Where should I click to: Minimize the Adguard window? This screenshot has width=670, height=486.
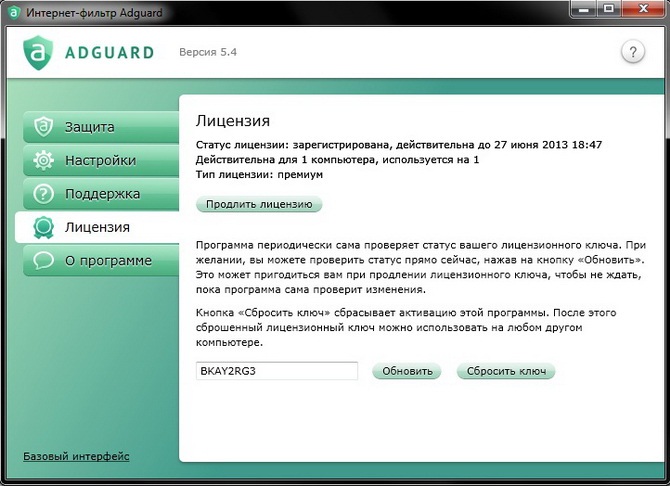coord(583,9)
